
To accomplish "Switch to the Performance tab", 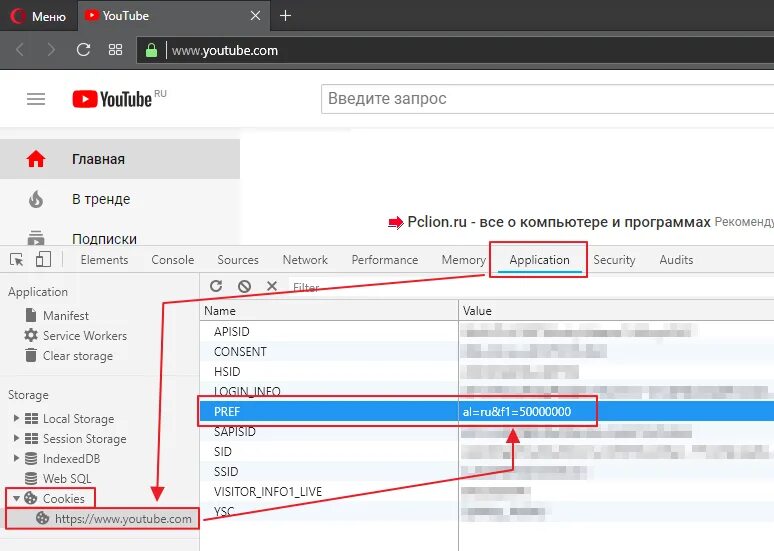I will (x=385, y=260).
